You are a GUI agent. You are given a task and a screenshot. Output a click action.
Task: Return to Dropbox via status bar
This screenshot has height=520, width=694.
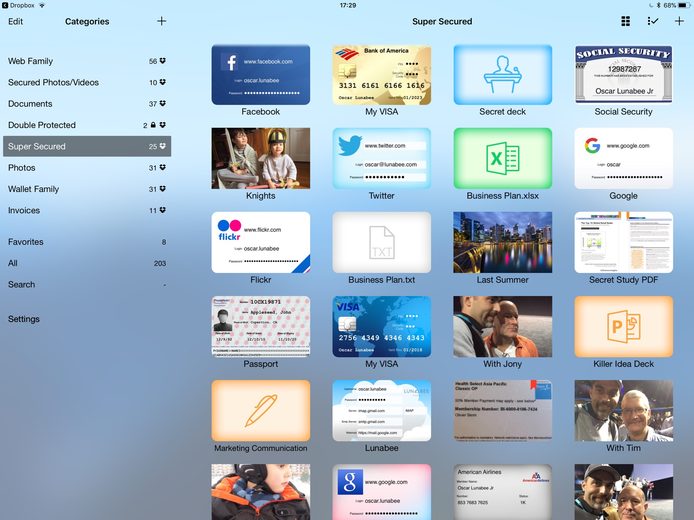(19, 5)
